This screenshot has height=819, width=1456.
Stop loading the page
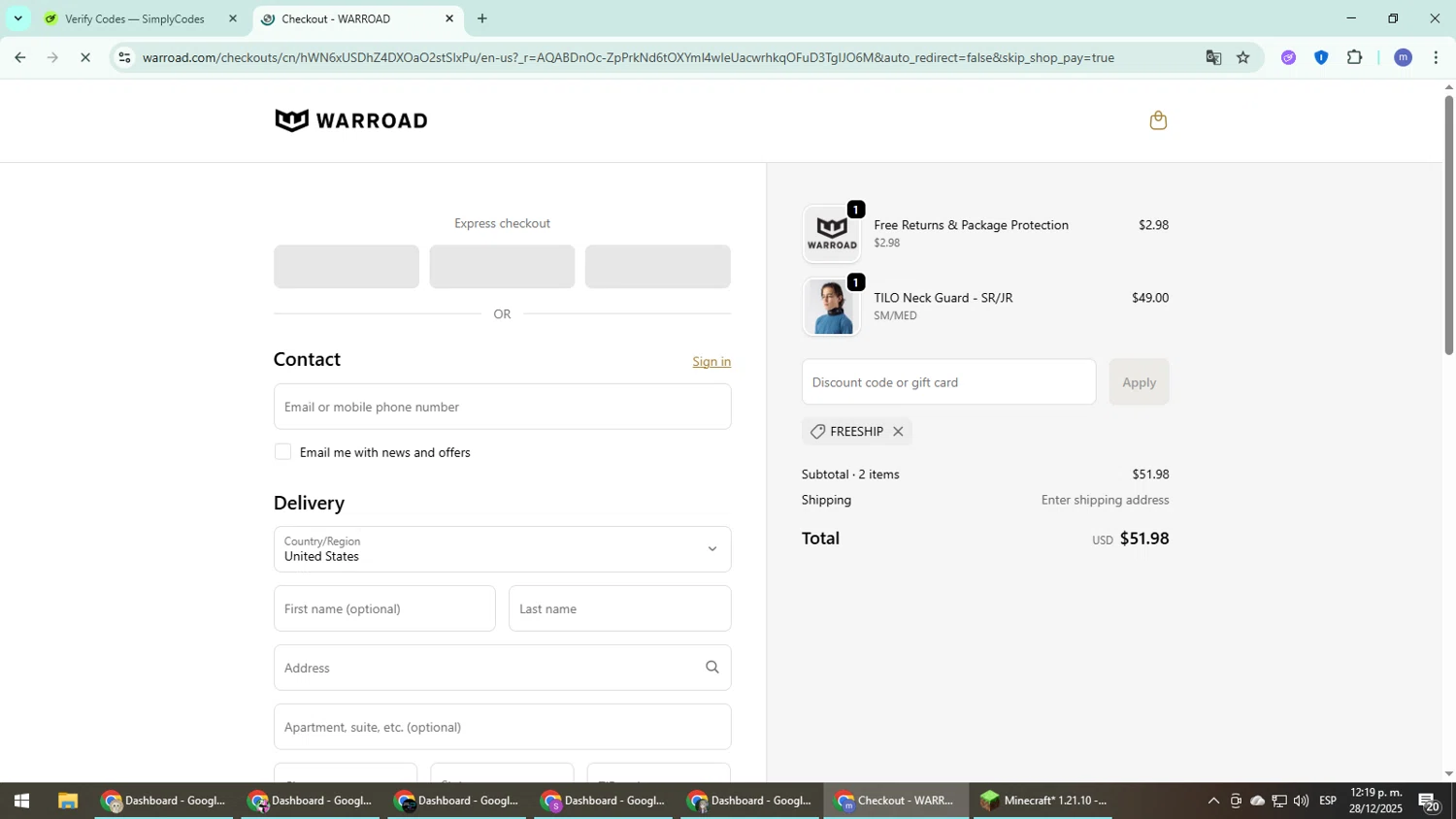click(x=85, y=57)
